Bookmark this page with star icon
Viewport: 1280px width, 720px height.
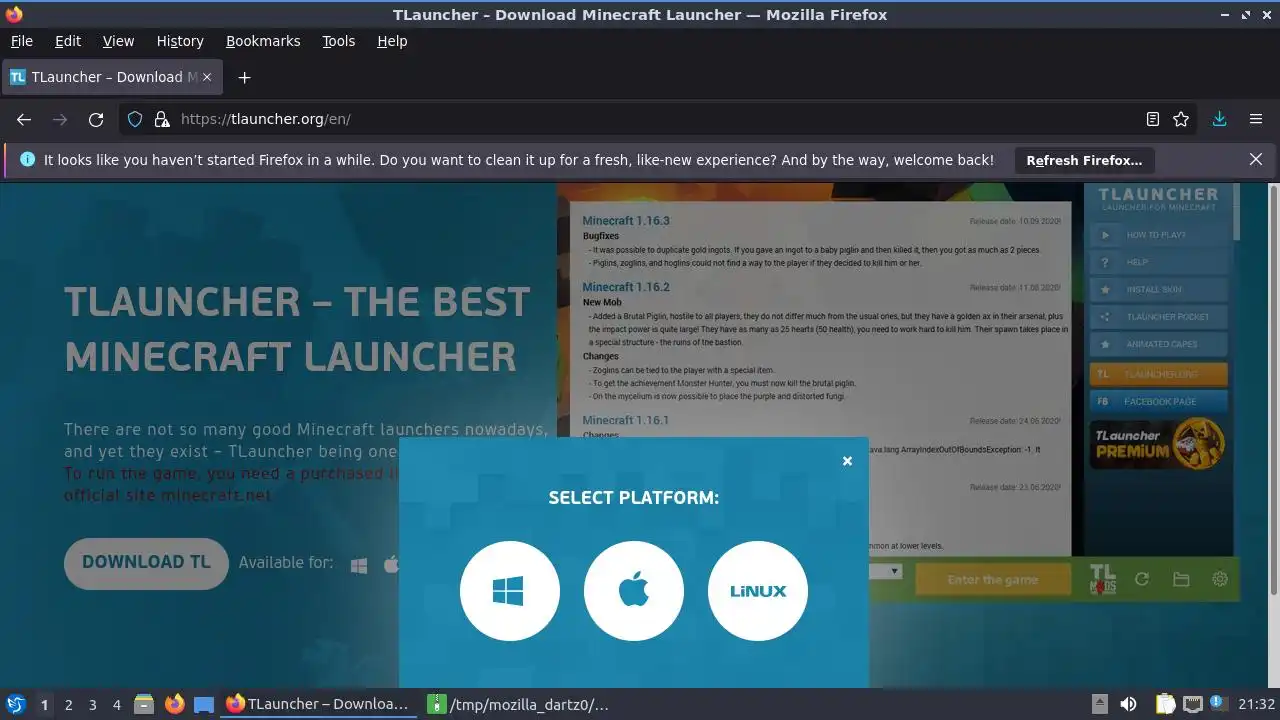1181,119
